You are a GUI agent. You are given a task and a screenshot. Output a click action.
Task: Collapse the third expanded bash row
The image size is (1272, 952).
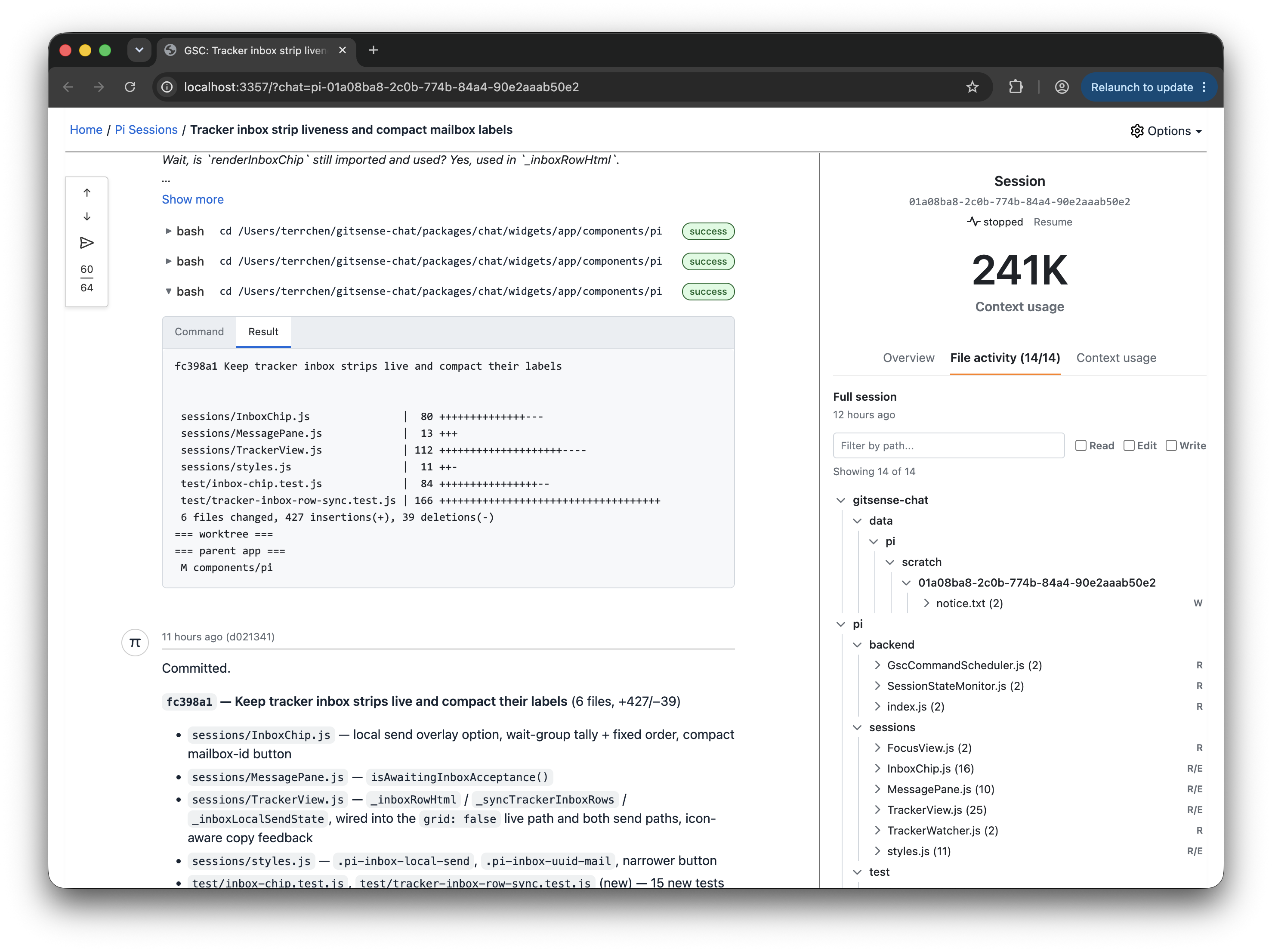168,291
